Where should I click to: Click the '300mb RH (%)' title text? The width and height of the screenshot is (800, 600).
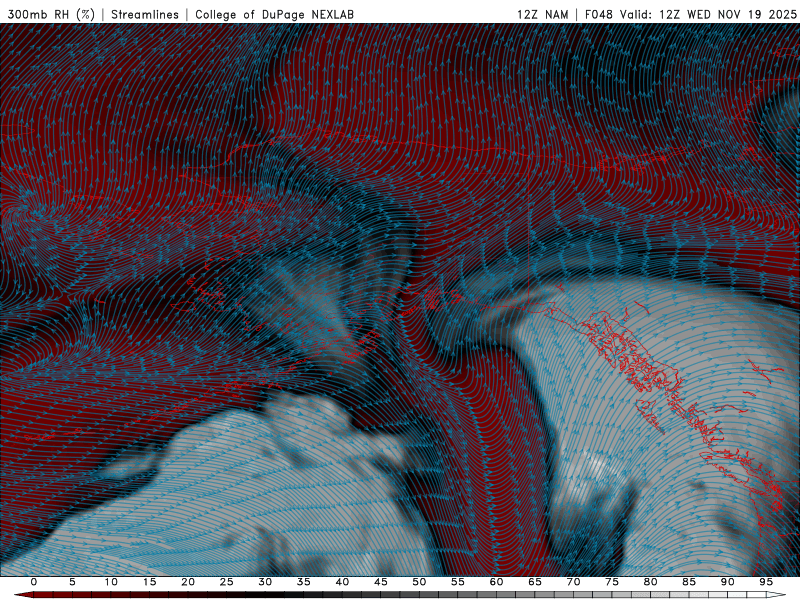[51, 15]
